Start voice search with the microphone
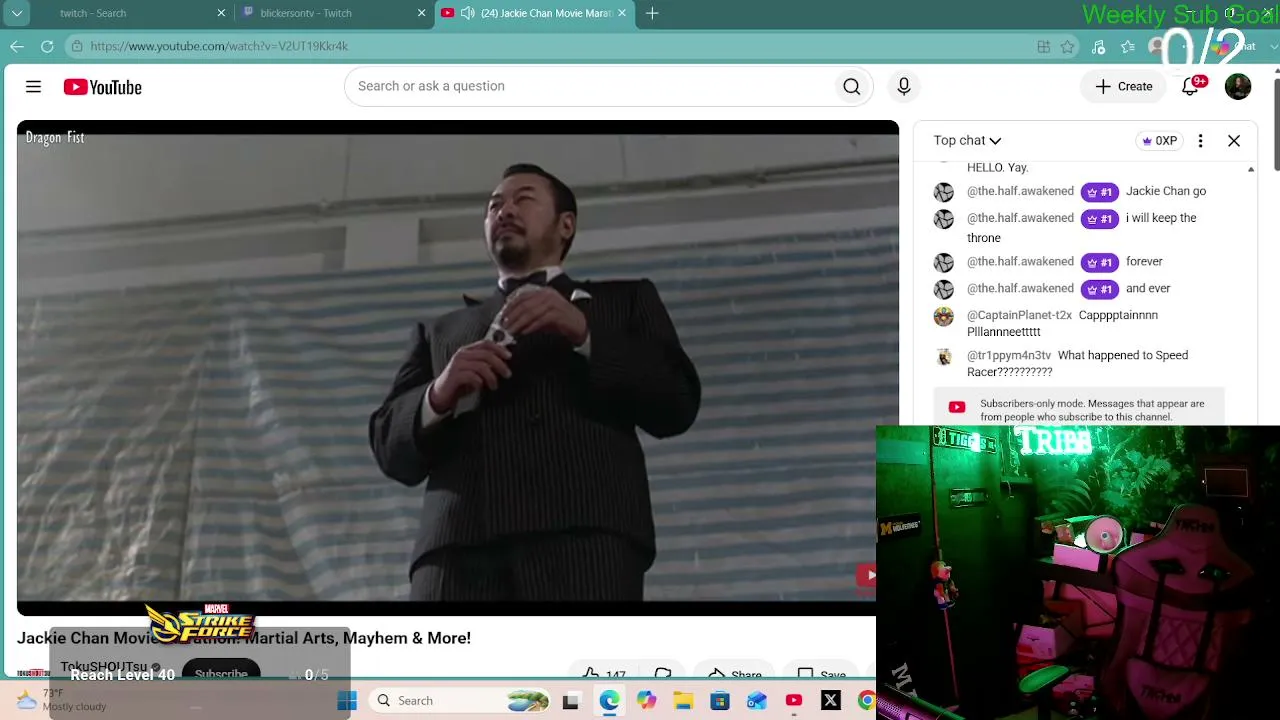 [x=904, y=87]
